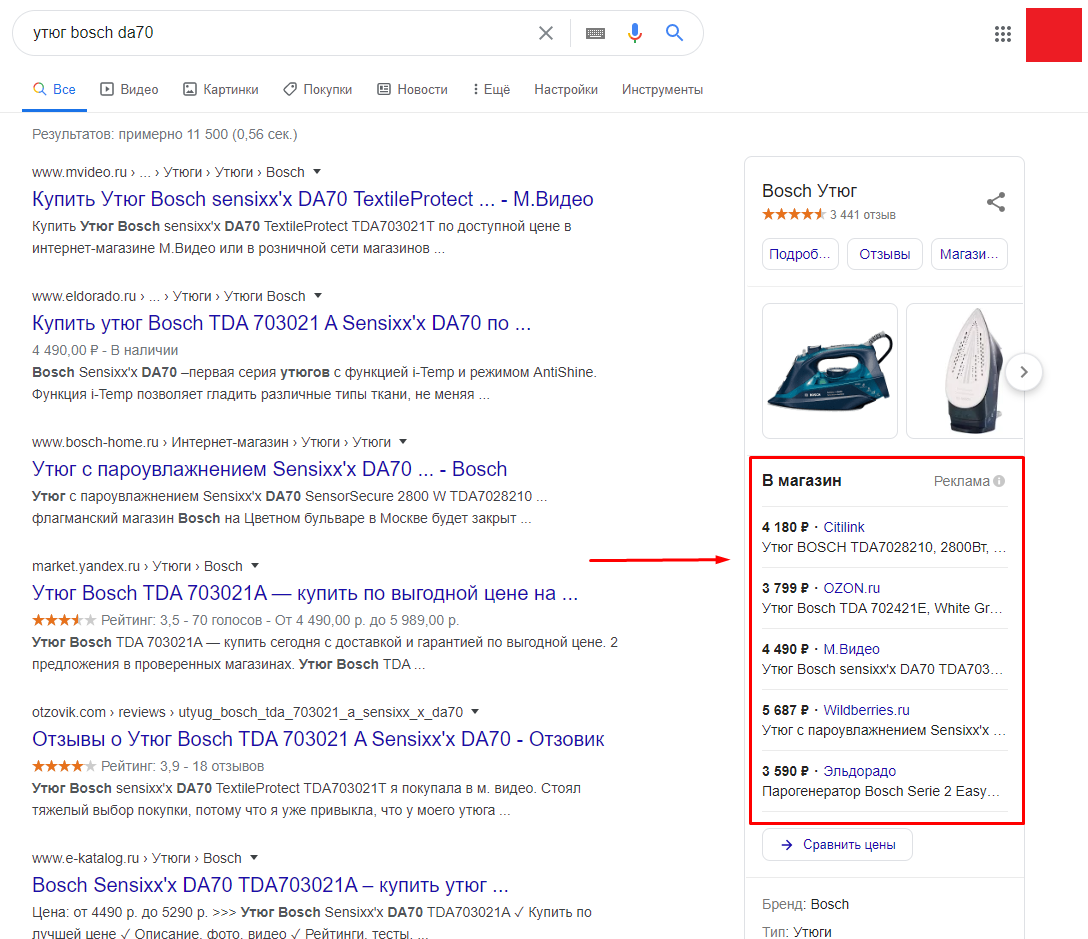Click the info icon next to Реклама
The height and width of the screenshot is (939, 1088).
click(998, 481)
